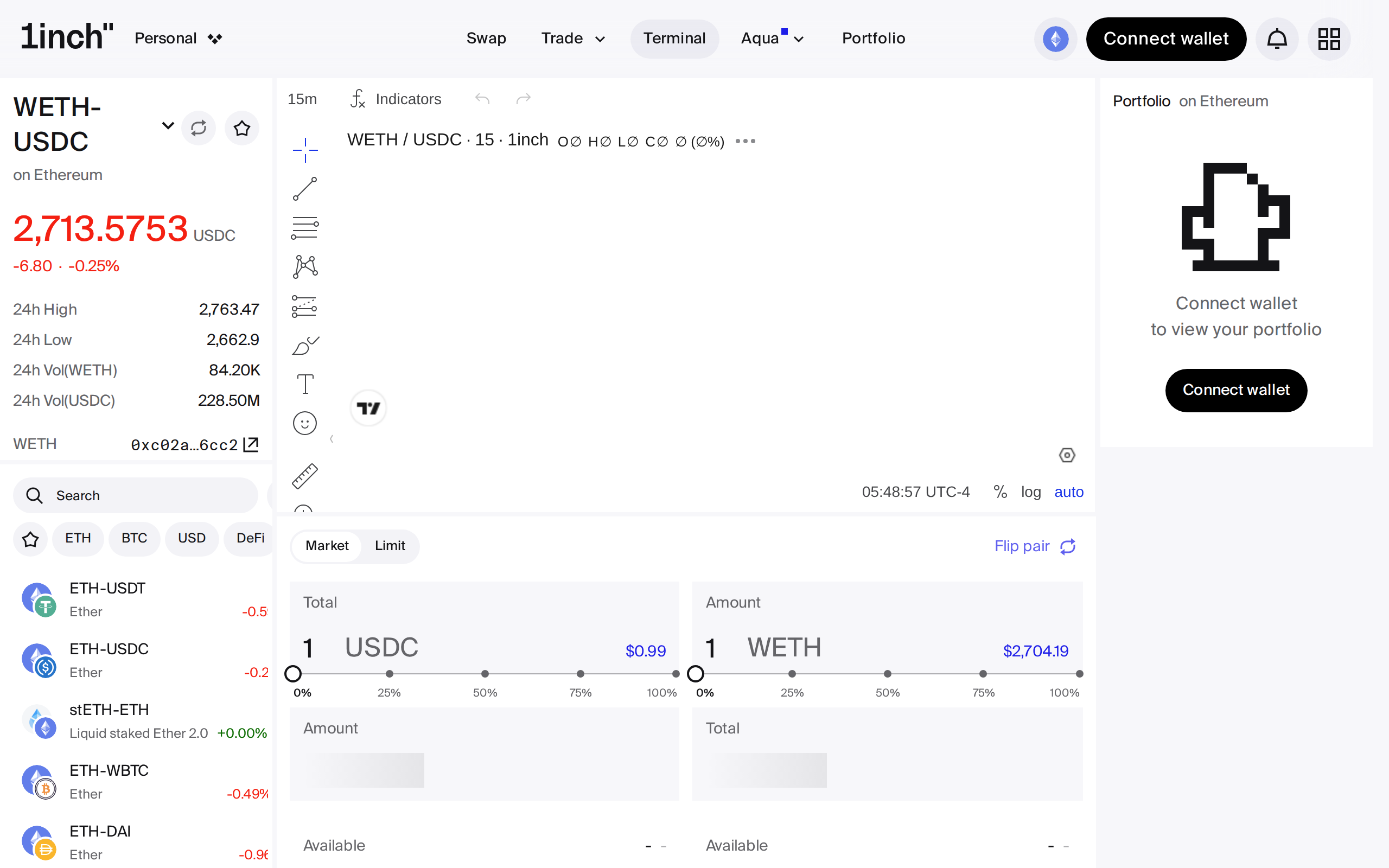The image size is (1389, 868).
Task: Select the XABCD pattern tool
Action: (305, 267)
